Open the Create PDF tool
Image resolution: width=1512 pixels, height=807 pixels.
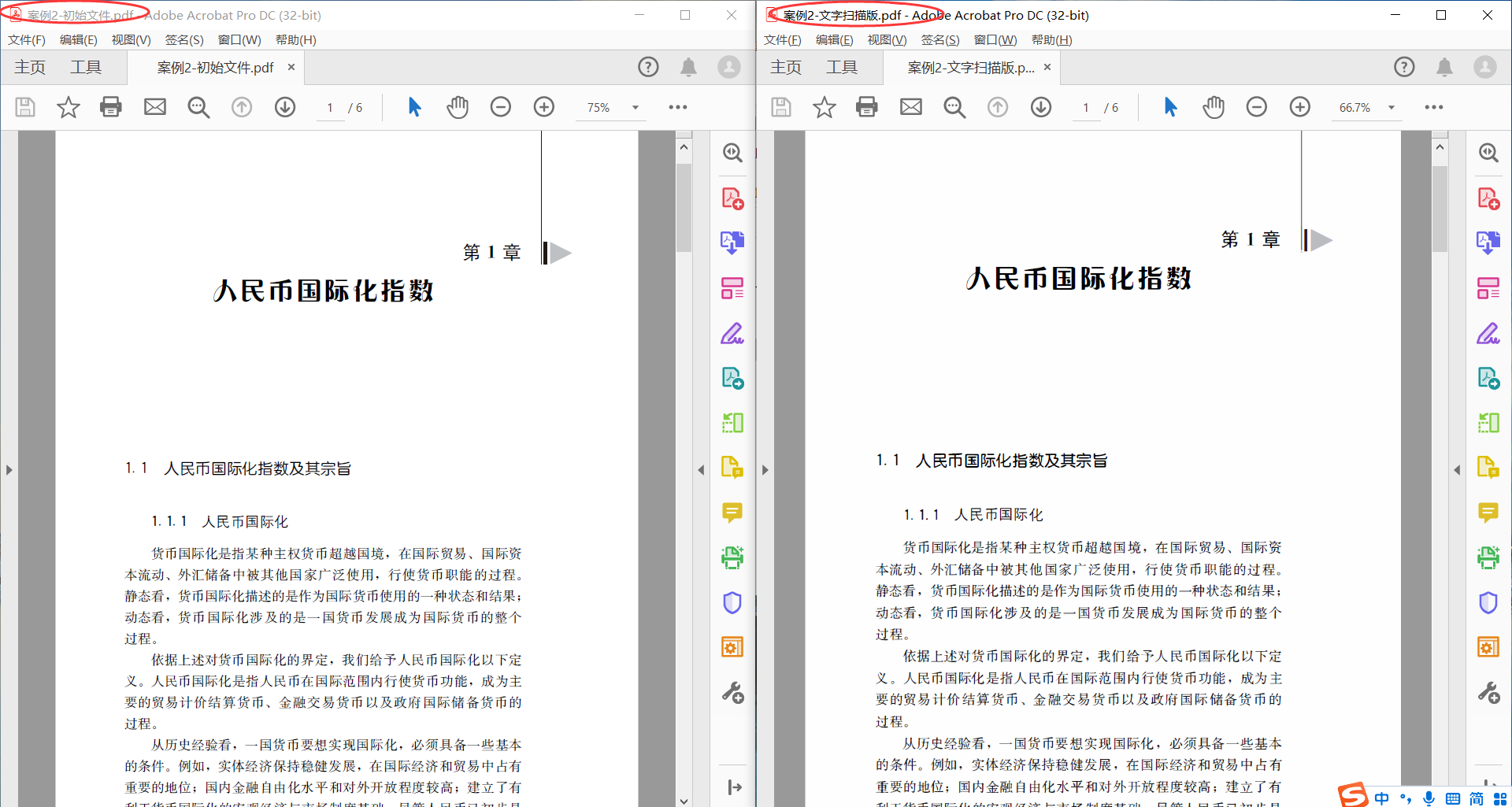pos(732,198)
